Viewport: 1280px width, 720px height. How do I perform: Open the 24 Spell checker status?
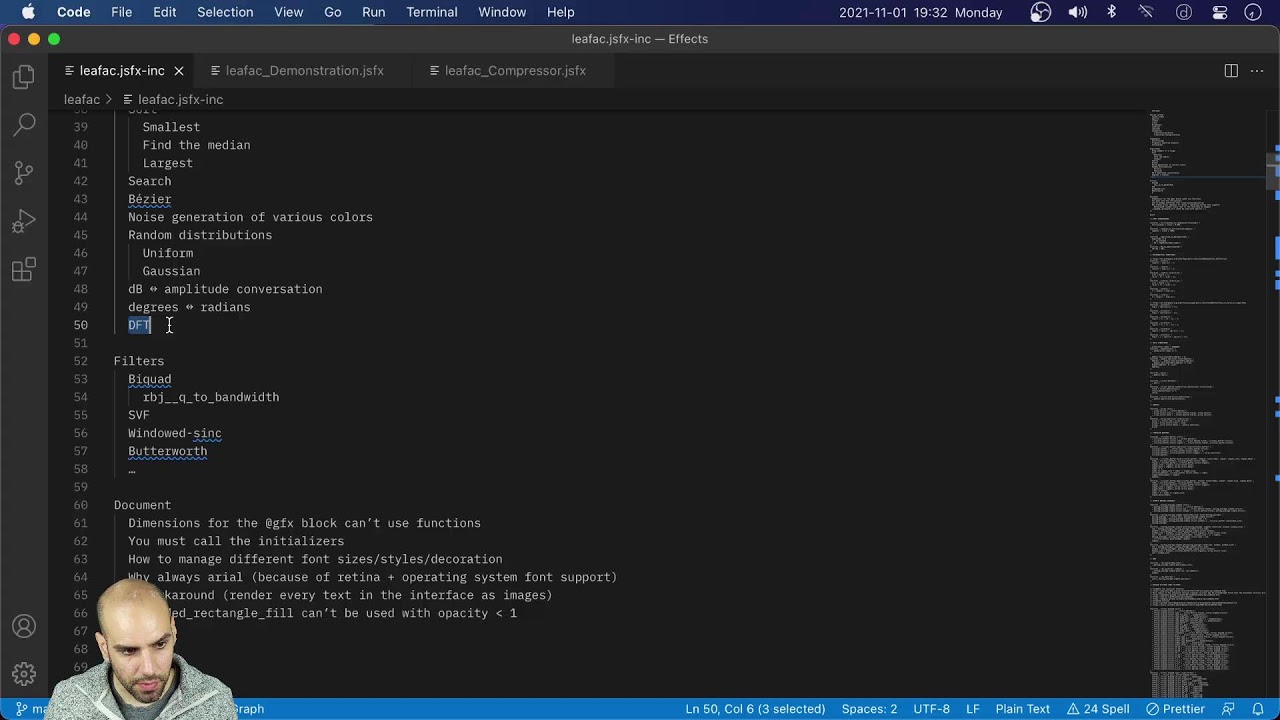coord(1098,709)
